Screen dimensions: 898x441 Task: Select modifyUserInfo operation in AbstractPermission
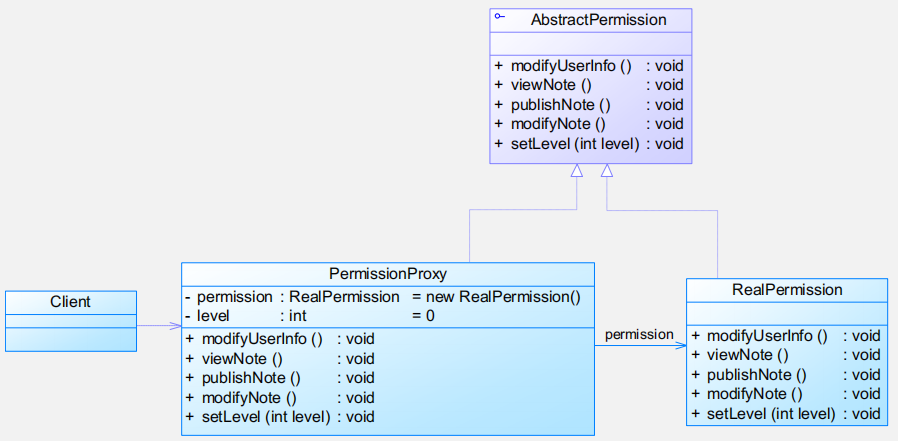(589, 66)
